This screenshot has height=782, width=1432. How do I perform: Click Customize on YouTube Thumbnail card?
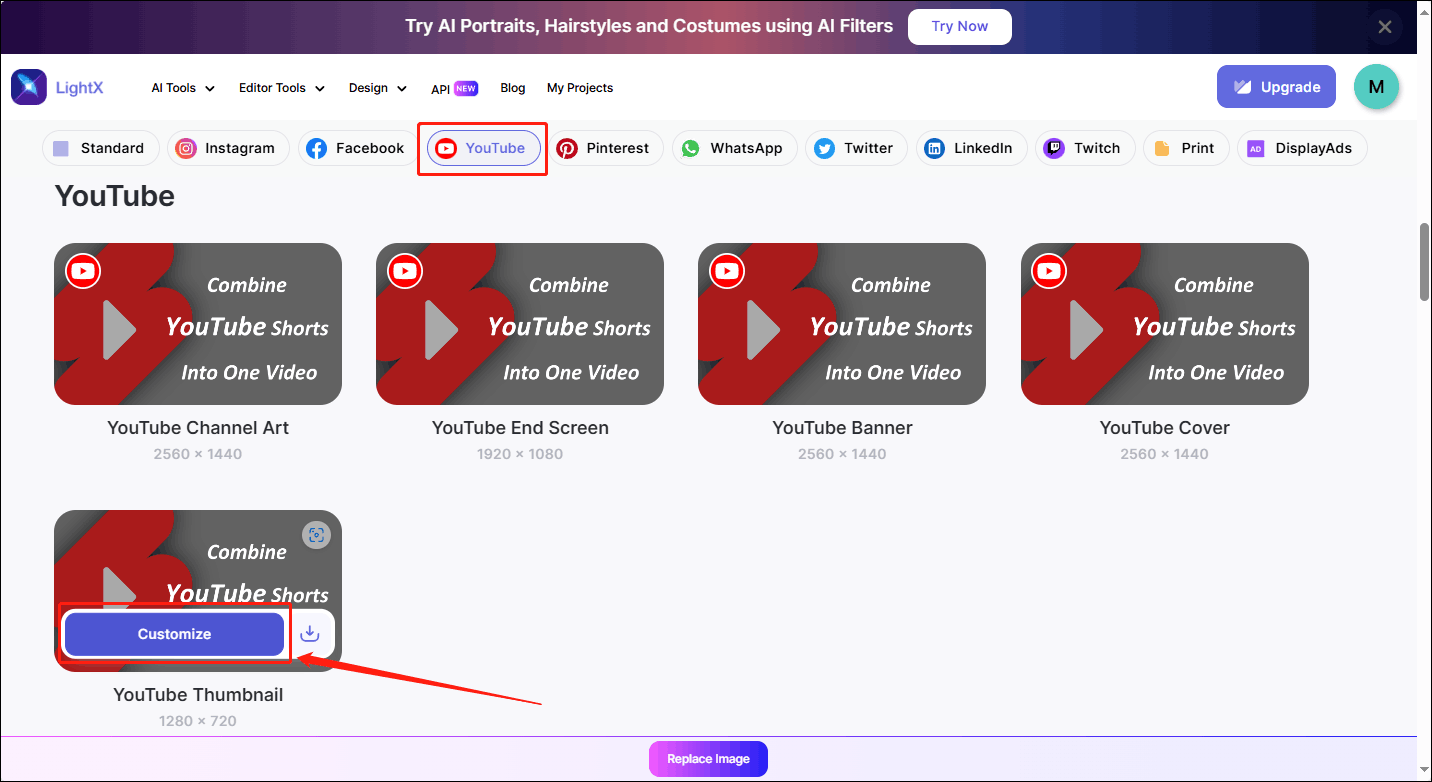174,634
